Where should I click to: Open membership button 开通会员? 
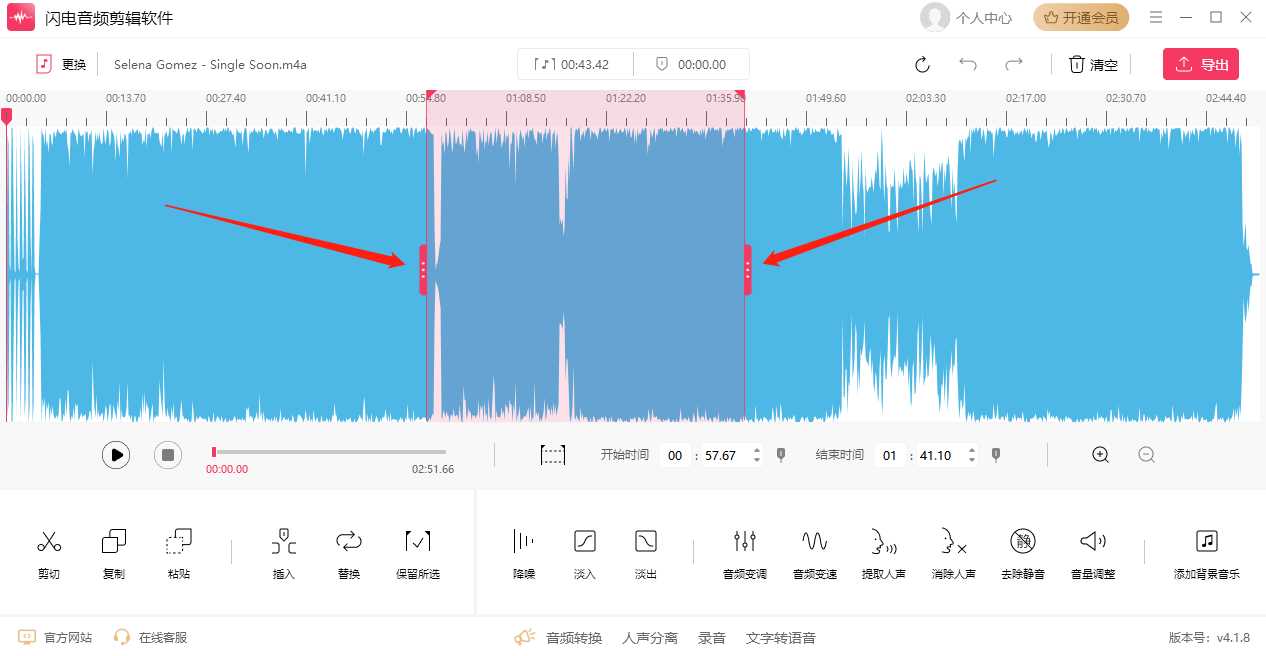point(1081,17)
